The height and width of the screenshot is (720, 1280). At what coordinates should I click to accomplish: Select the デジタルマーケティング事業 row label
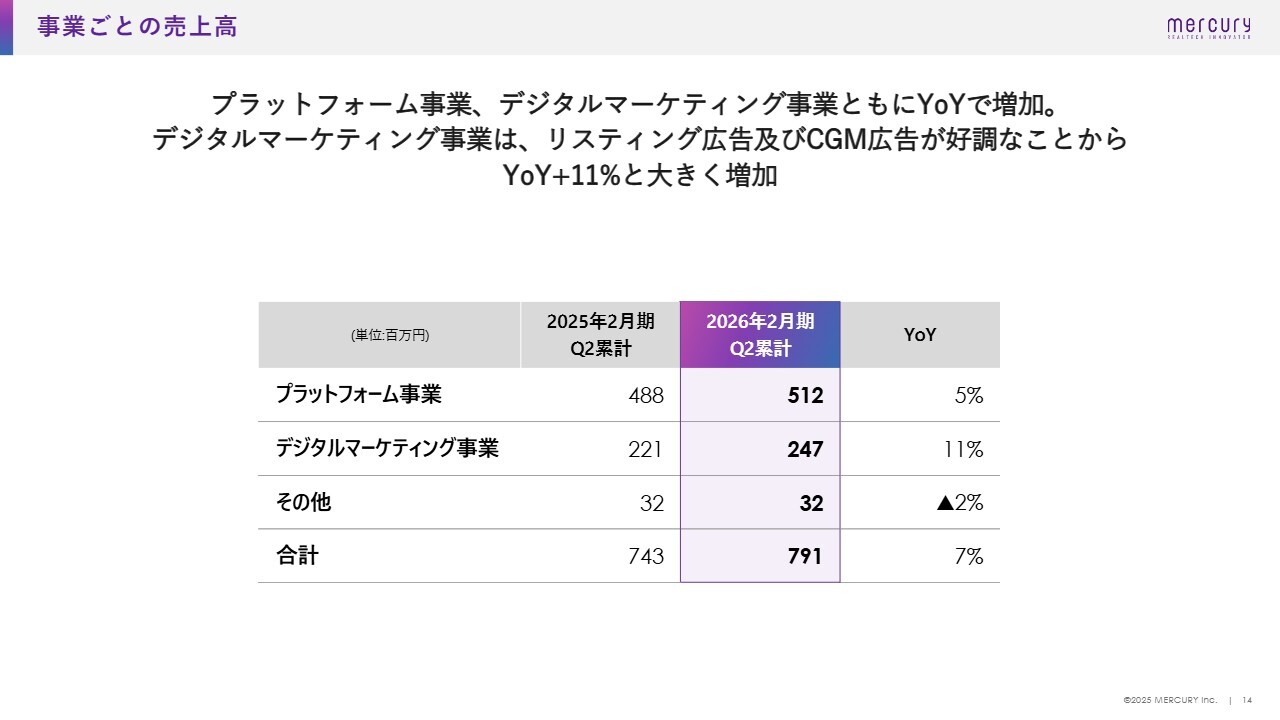tap(387, 449)
